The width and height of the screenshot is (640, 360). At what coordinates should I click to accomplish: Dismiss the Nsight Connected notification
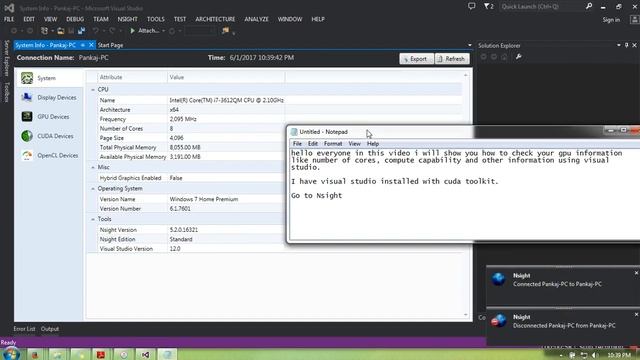[x=636, y=273]
